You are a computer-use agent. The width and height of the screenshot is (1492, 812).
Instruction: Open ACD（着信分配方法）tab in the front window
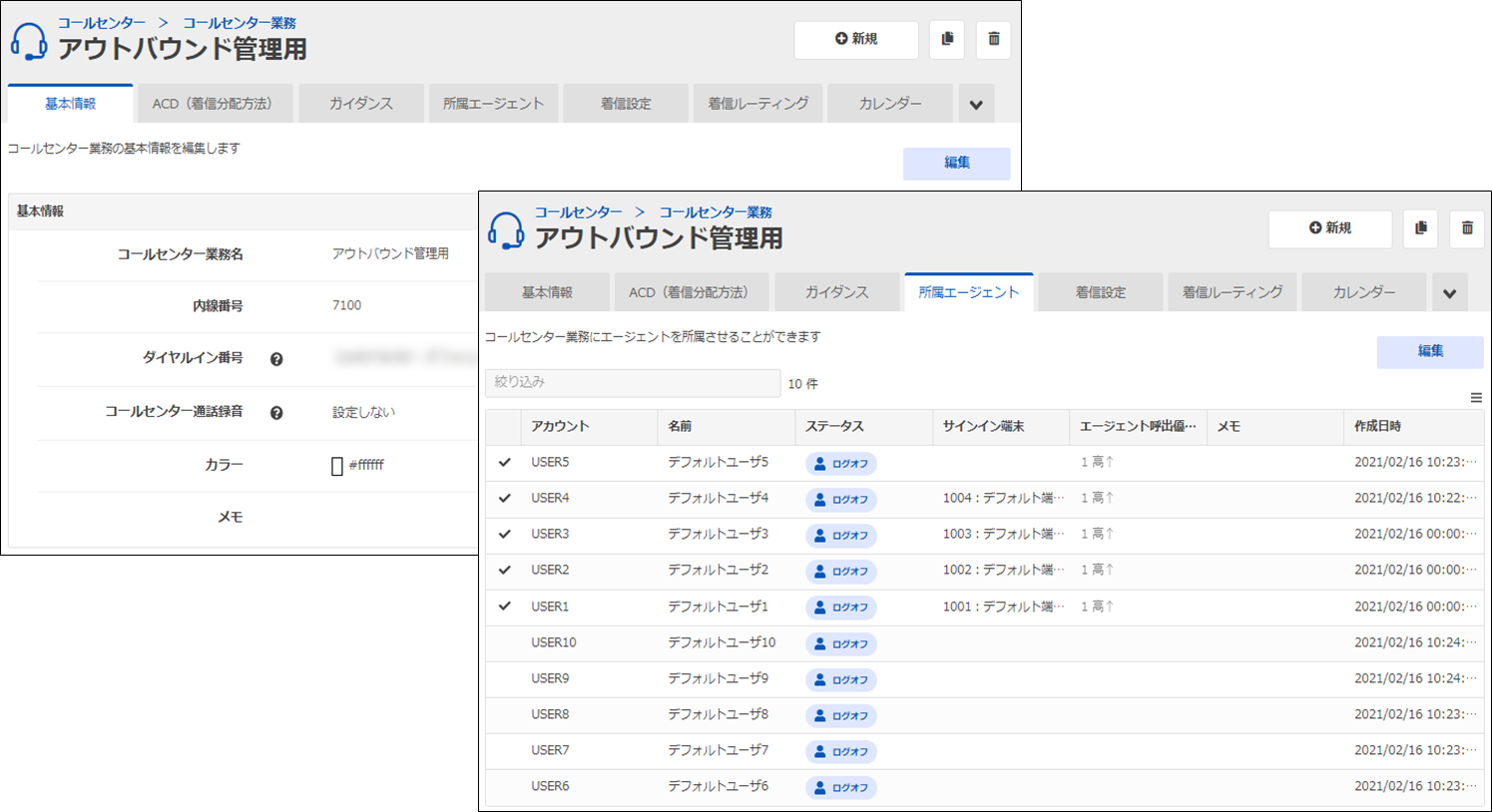(692, 292)
